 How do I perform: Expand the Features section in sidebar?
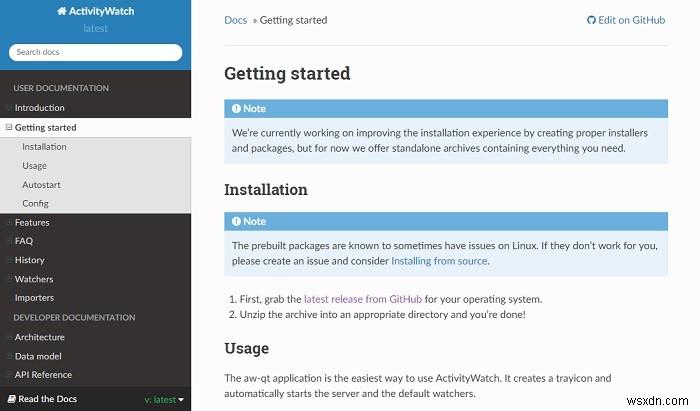click(8, 222)
